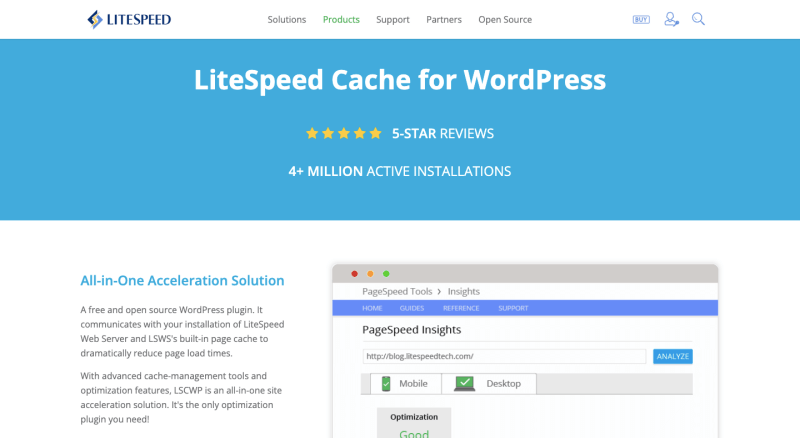Click the Optimization label
The height and width of the screenshot is (438, 800).
point(414,417)
